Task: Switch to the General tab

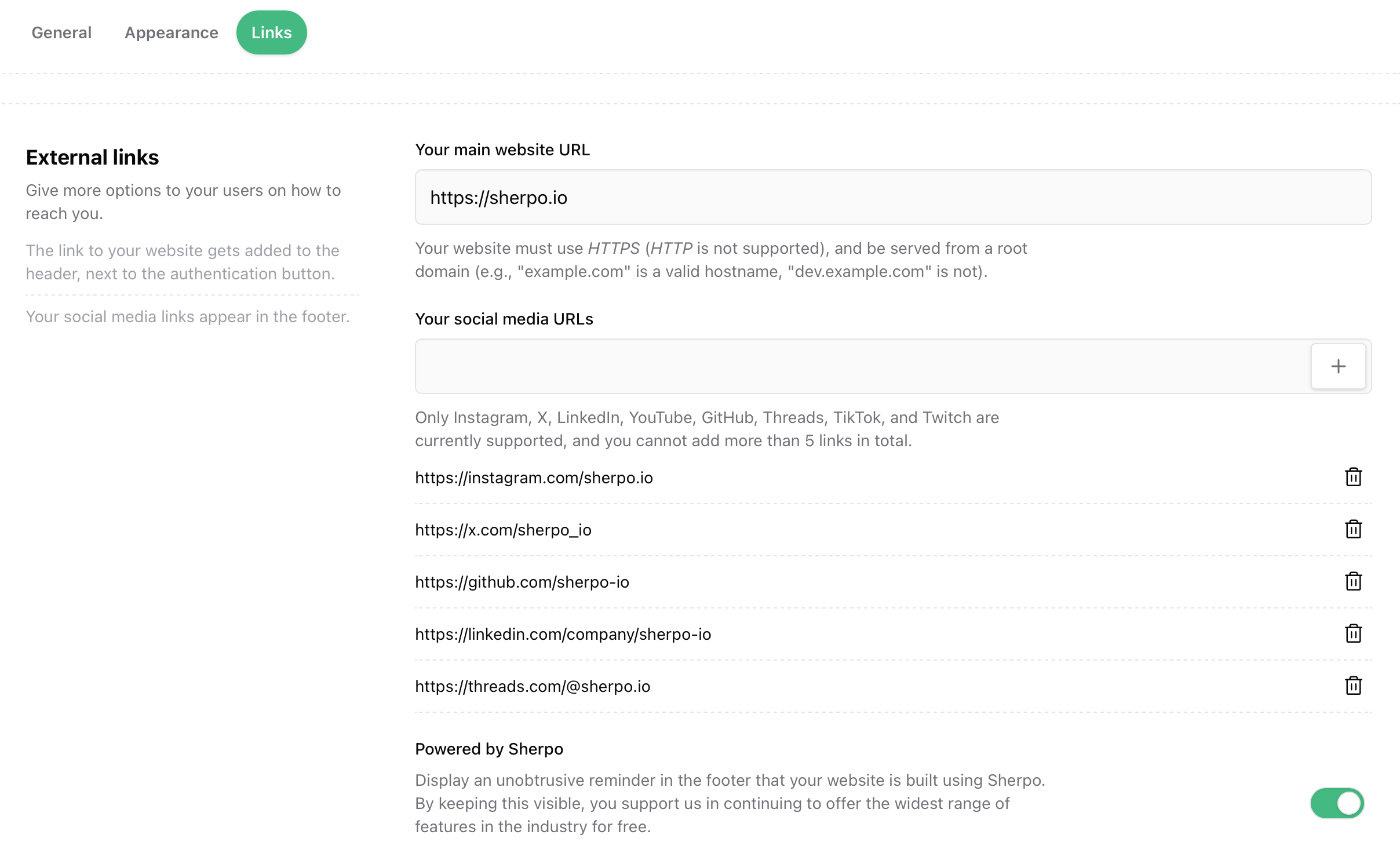Action: (x=61, y=32)
